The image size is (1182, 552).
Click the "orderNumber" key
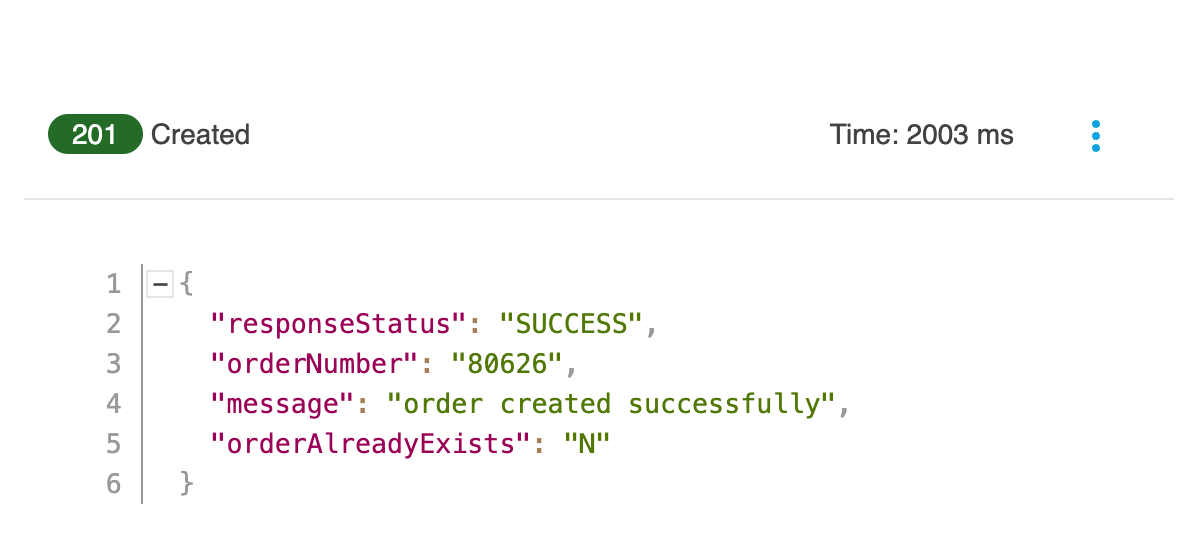click(x=316, y=364)
